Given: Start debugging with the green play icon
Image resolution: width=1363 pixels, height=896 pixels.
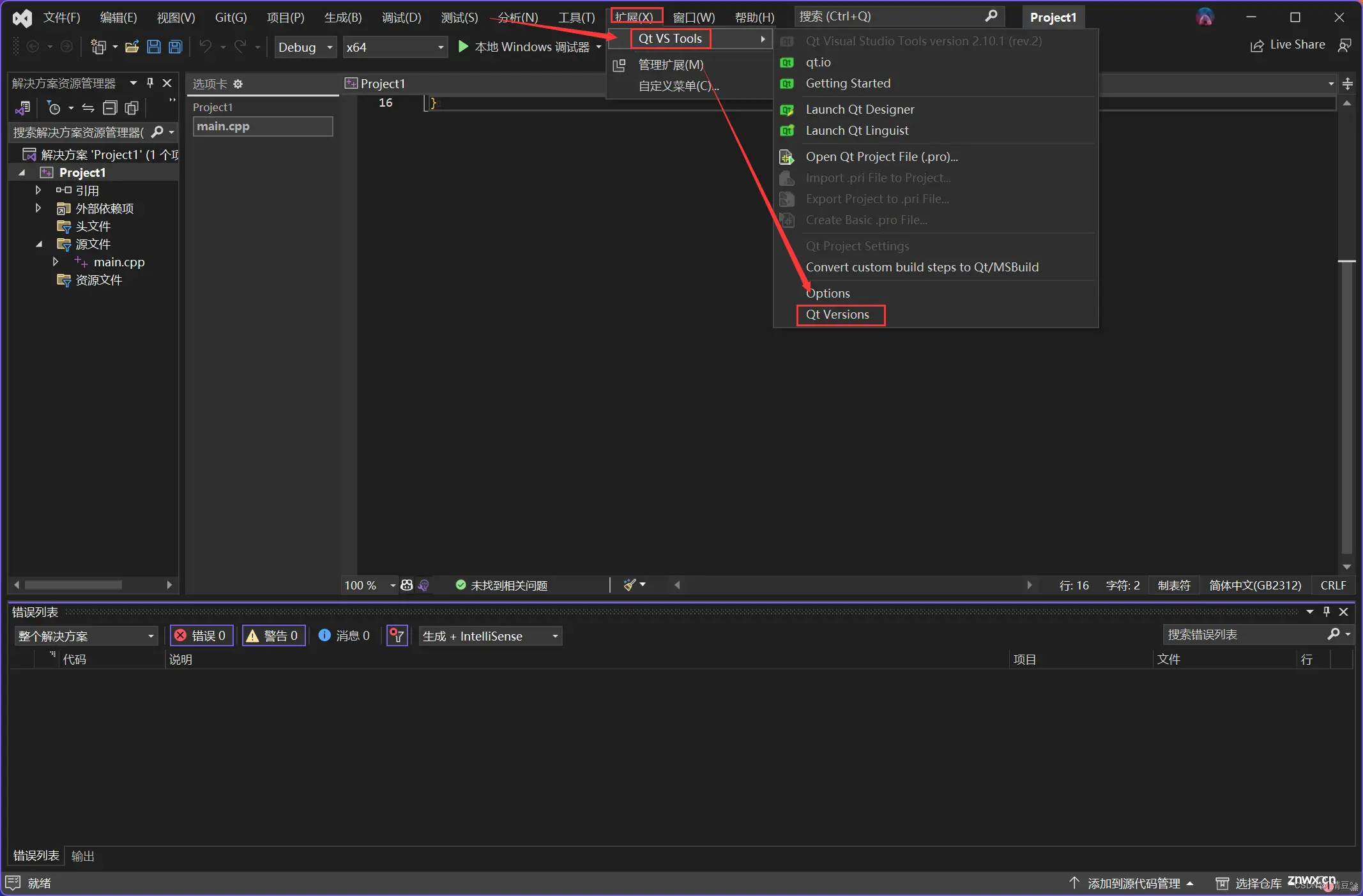Looking at the screenshot, I should pyautogui.click(x=463, y=47).
